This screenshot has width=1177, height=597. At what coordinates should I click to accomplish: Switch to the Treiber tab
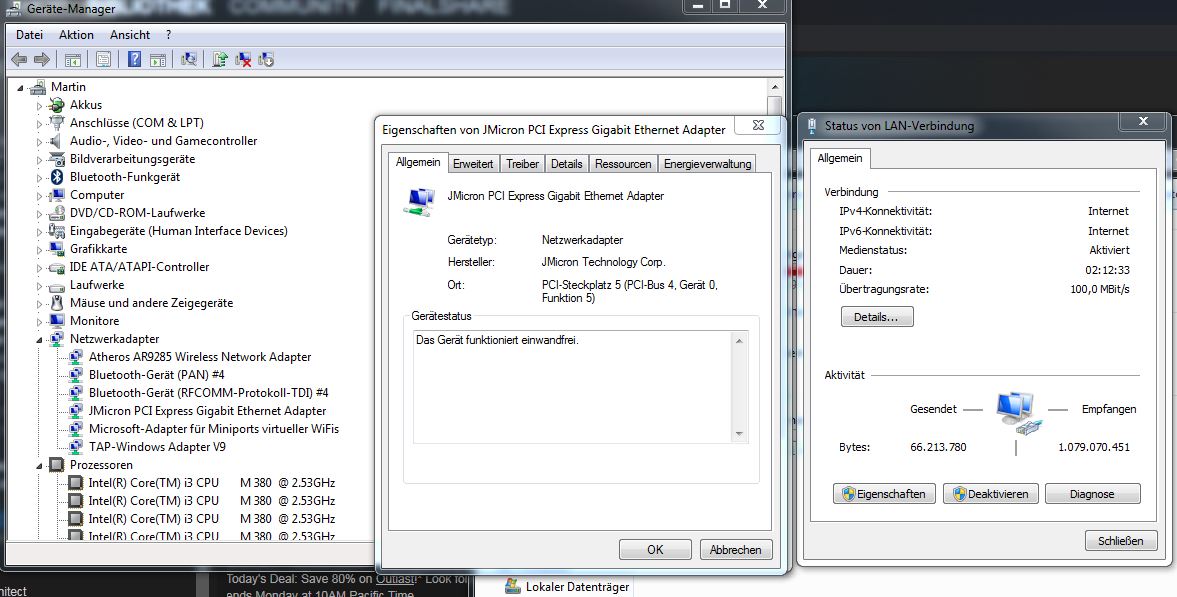[x=522, y=164]
